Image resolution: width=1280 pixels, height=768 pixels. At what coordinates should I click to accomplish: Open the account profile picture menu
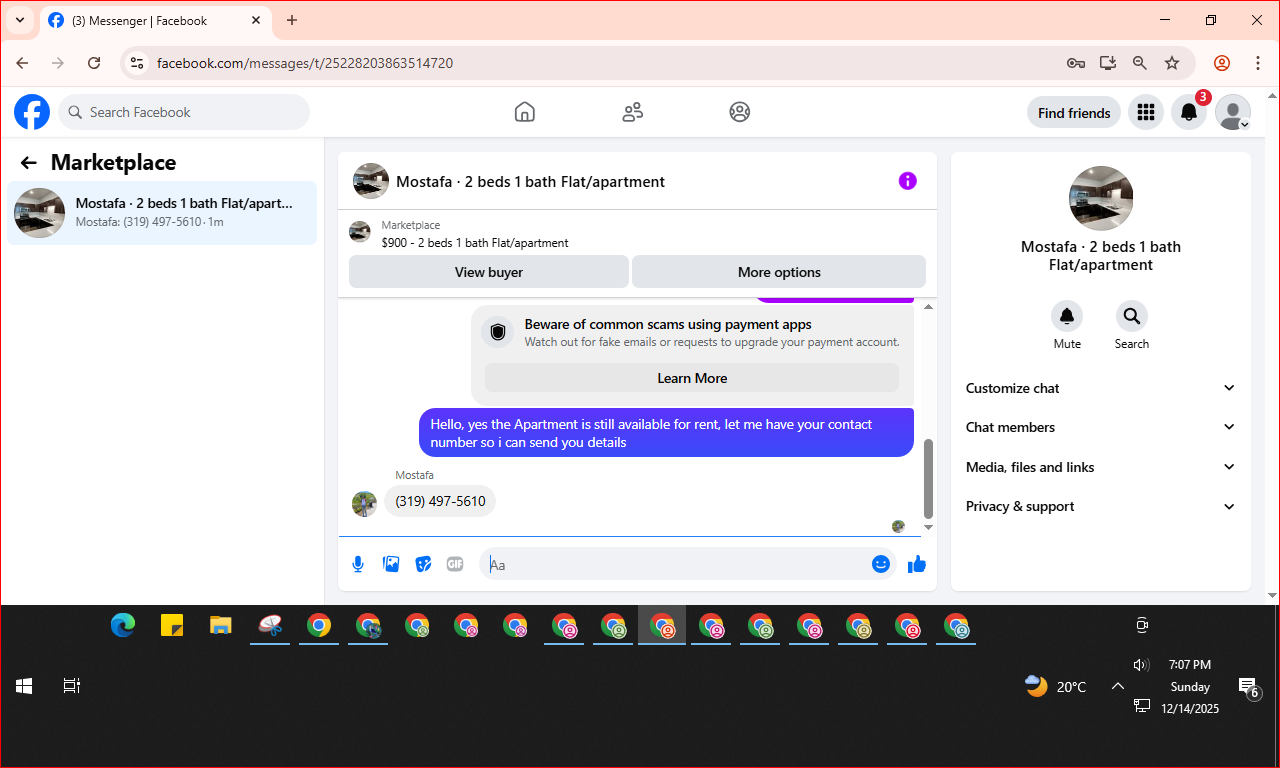pyautogui.click(x=1233, y=113)
